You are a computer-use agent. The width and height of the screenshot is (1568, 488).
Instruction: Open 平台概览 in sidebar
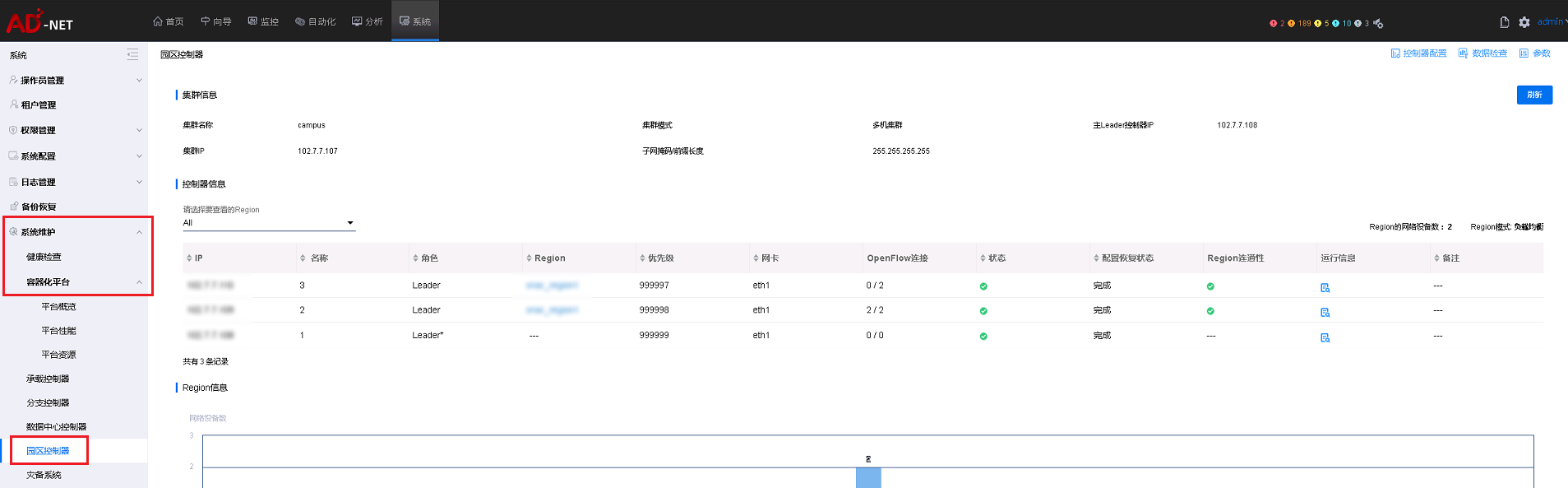point(58,307)
